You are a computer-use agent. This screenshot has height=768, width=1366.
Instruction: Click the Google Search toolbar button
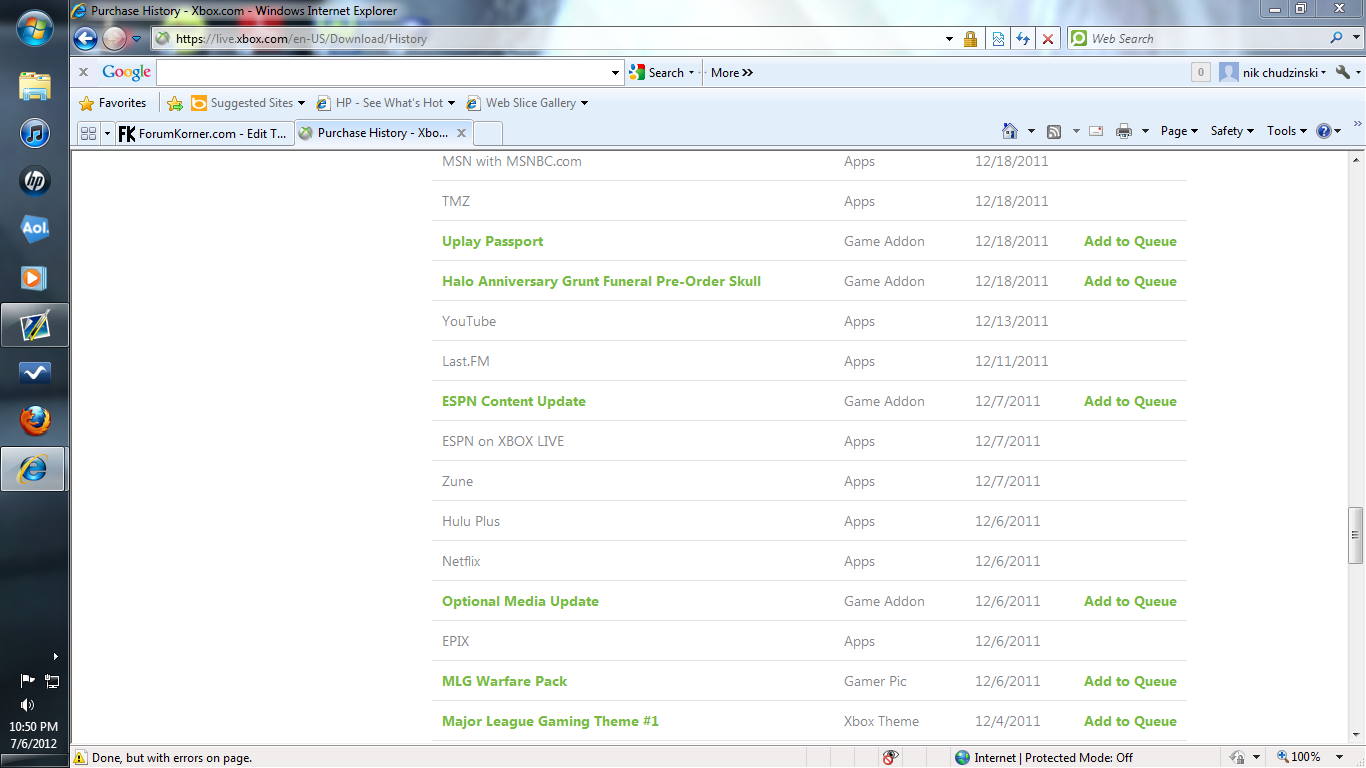[x=661, y=72]
